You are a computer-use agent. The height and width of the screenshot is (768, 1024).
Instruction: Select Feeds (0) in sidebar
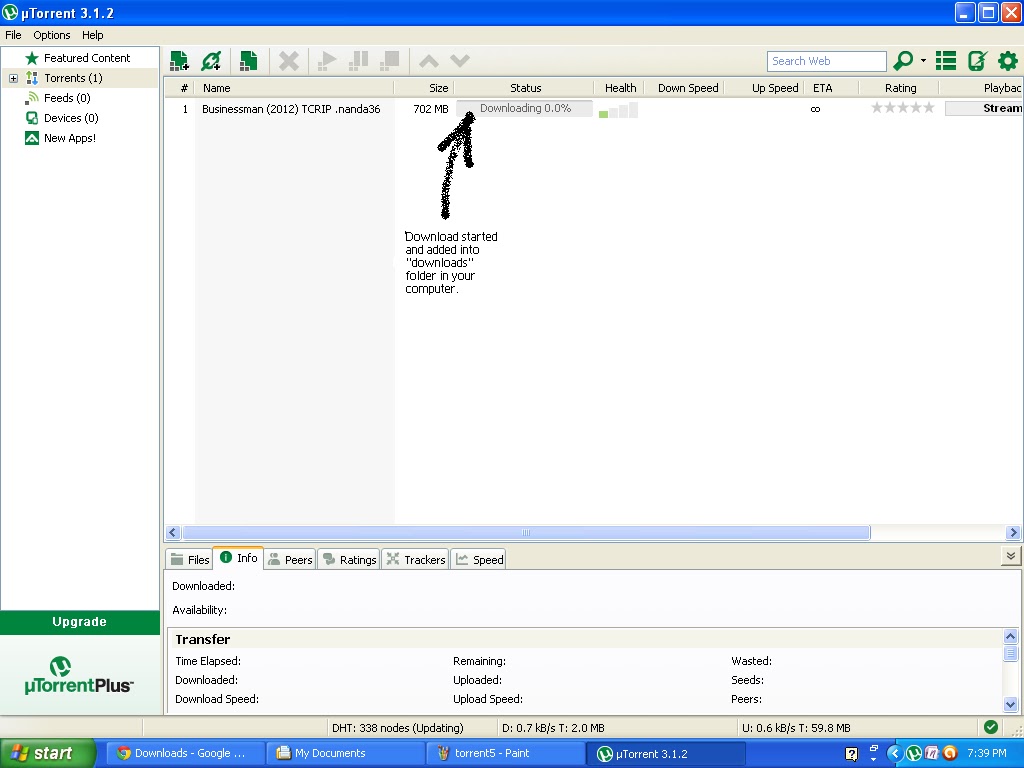coord(67,98)
